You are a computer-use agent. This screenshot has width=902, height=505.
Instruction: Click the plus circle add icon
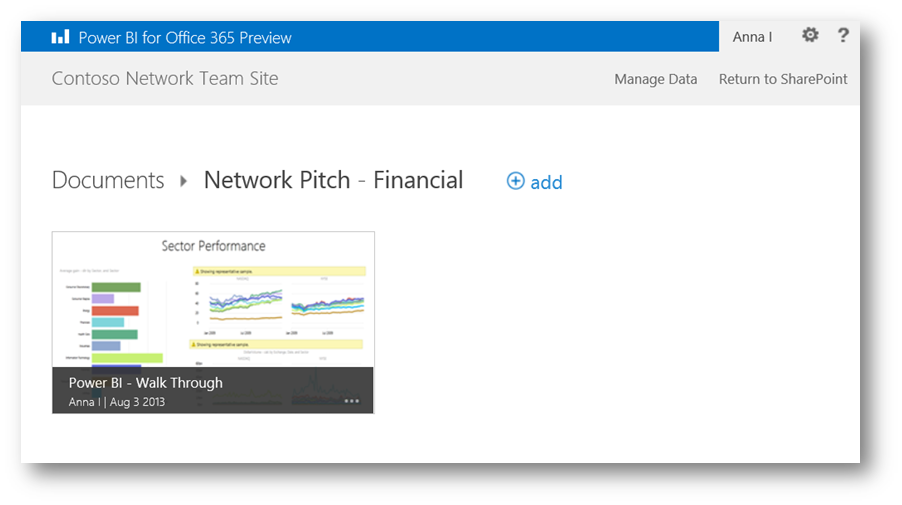click(x=515, y=181)
